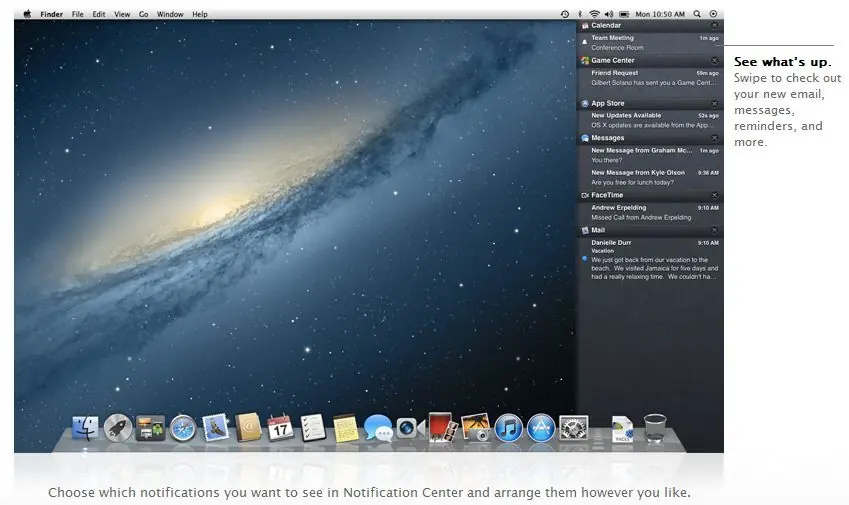Open iTunes music note in Dock
This screenshot has height=505, width=849.
(508, 428)
